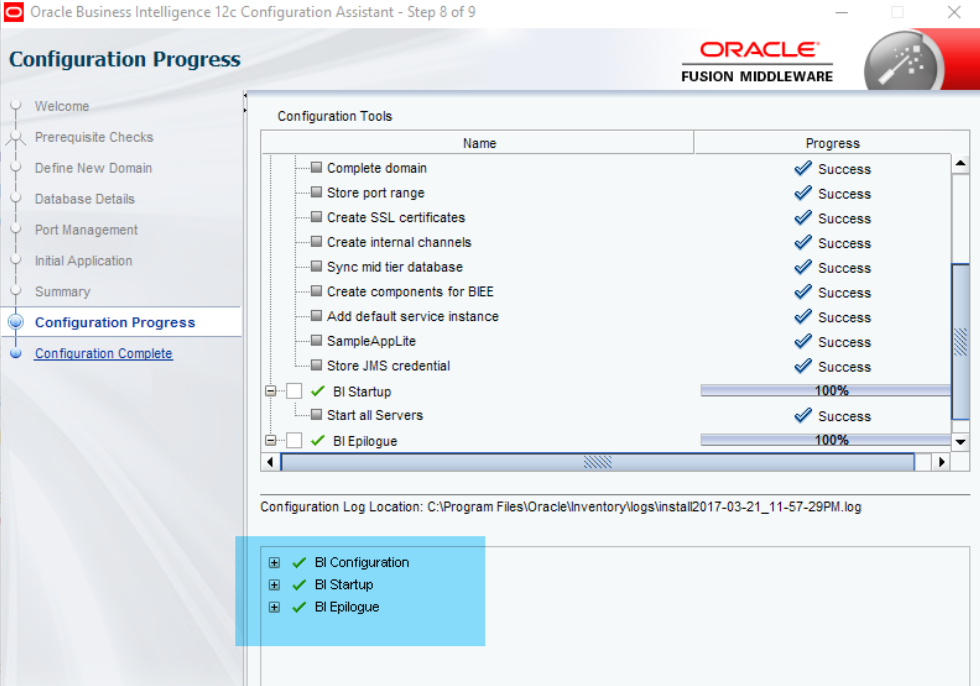
Task: Select the Configuration Progress step
Action: 115,322
